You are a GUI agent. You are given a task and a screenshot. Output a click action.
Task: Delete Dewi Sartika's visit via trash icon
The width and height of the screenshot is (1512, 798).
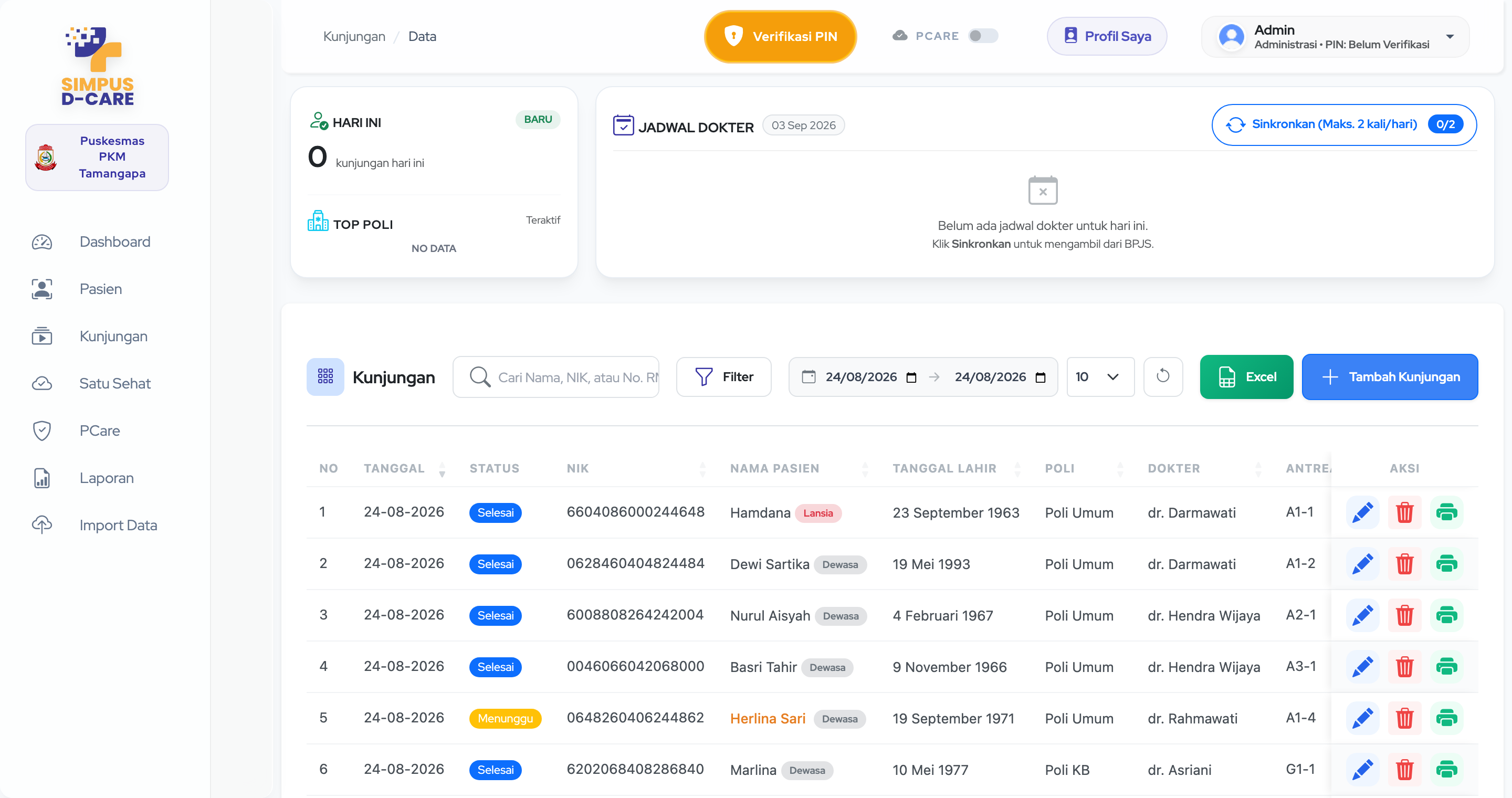(x=1404, y=564)
